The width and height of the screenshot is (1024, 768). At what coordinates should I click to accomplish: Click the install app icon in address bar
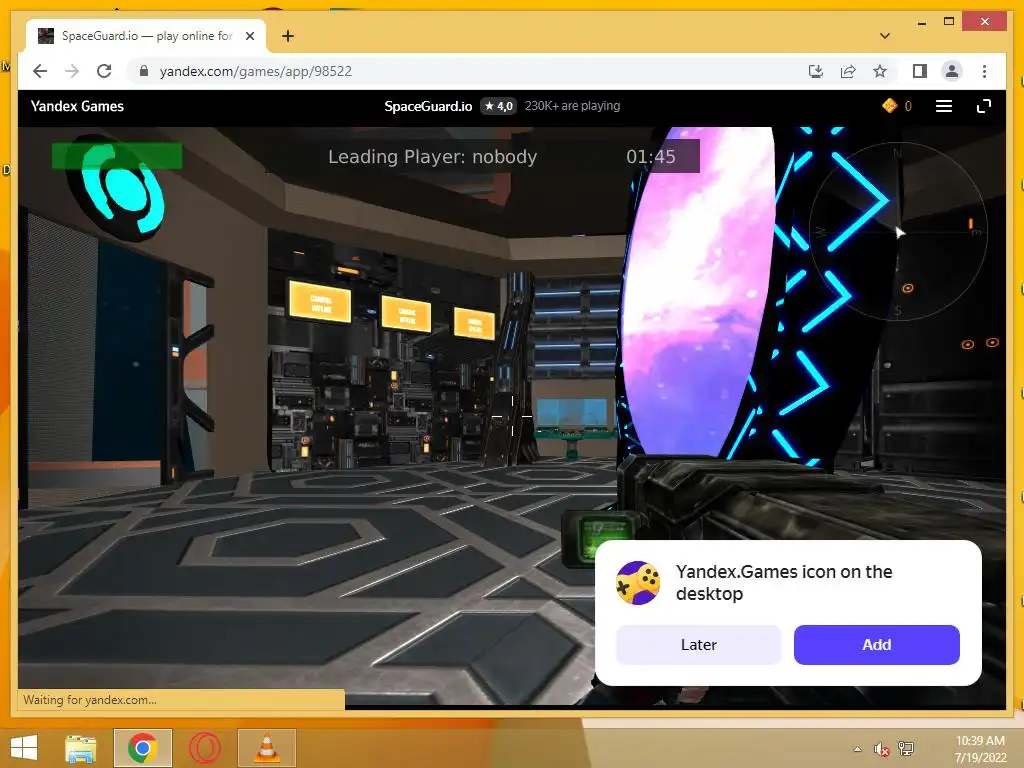[x=816, y=71]
